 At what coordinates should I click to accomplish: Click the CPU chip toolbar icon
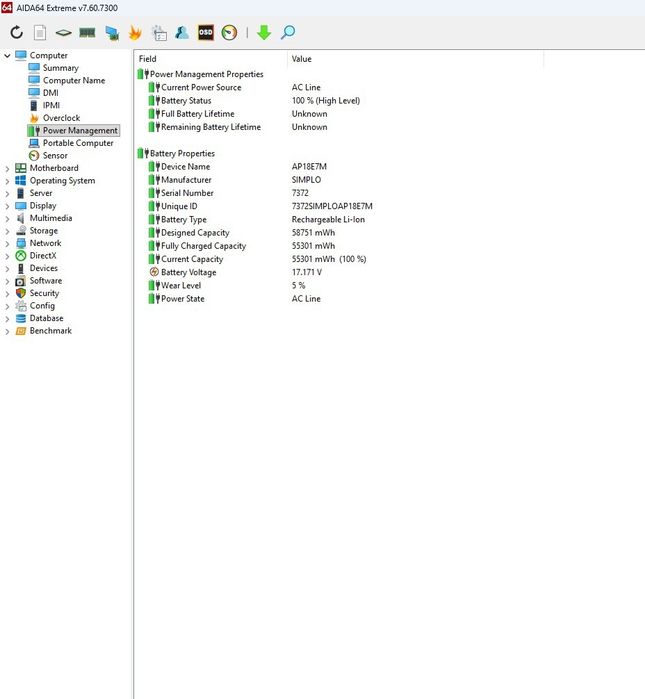tap(63, 33)
